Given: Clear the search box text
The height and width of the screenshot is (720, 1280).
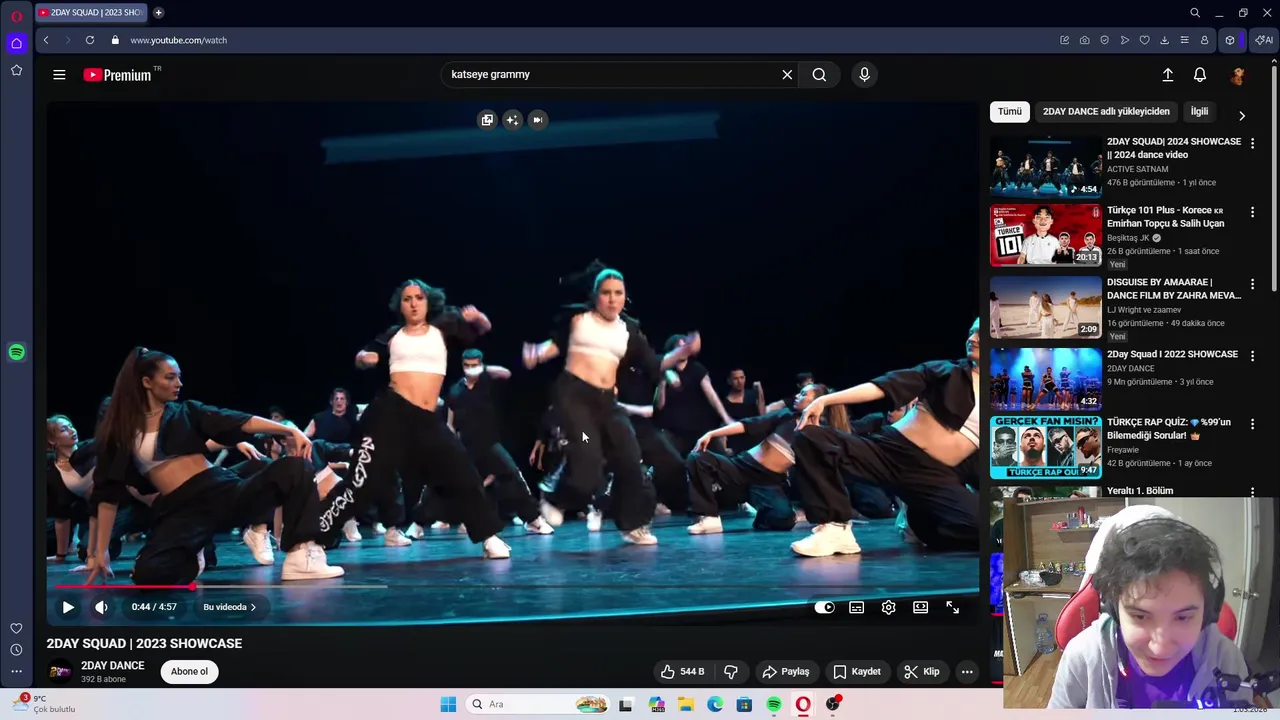Looking at the screenshot, I should point(787,74).
